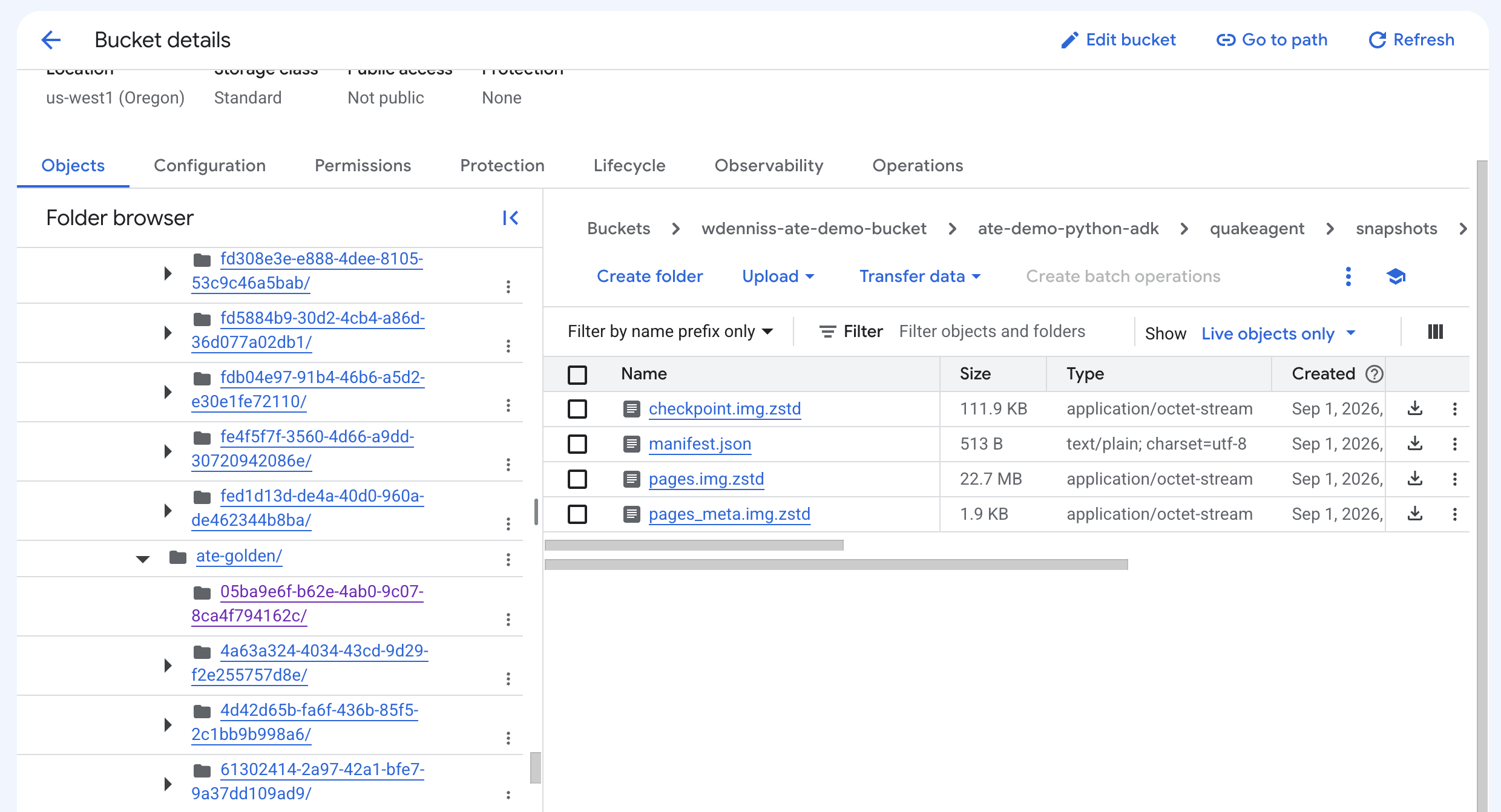
Task: Click the folder browser vertical scrollbar thumb
Action: coord(535,768)
